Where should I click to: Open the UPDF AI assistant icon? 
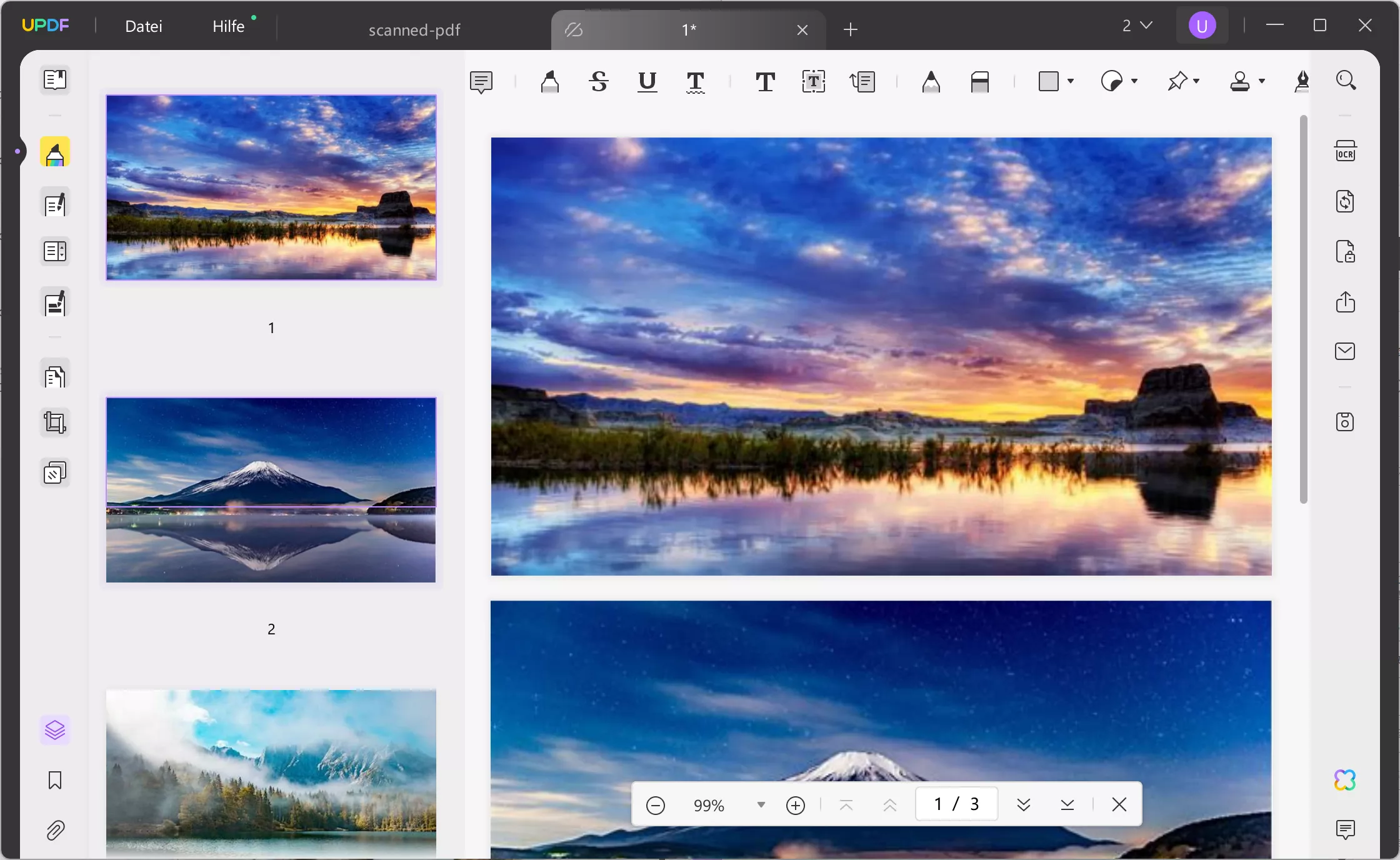[1345, 780]
